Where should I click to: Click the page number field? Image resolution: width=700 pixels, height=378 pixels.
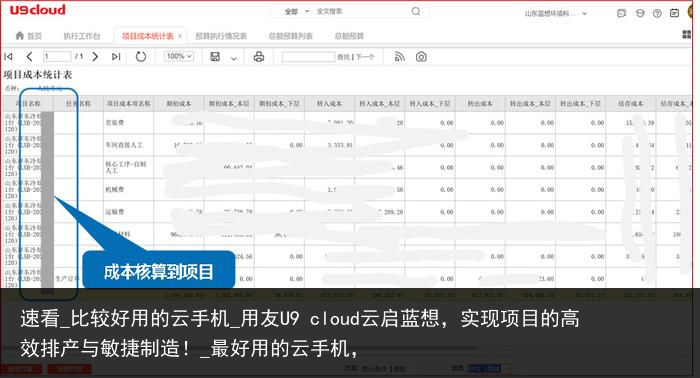pyautogui.click(x=57, y=57)
